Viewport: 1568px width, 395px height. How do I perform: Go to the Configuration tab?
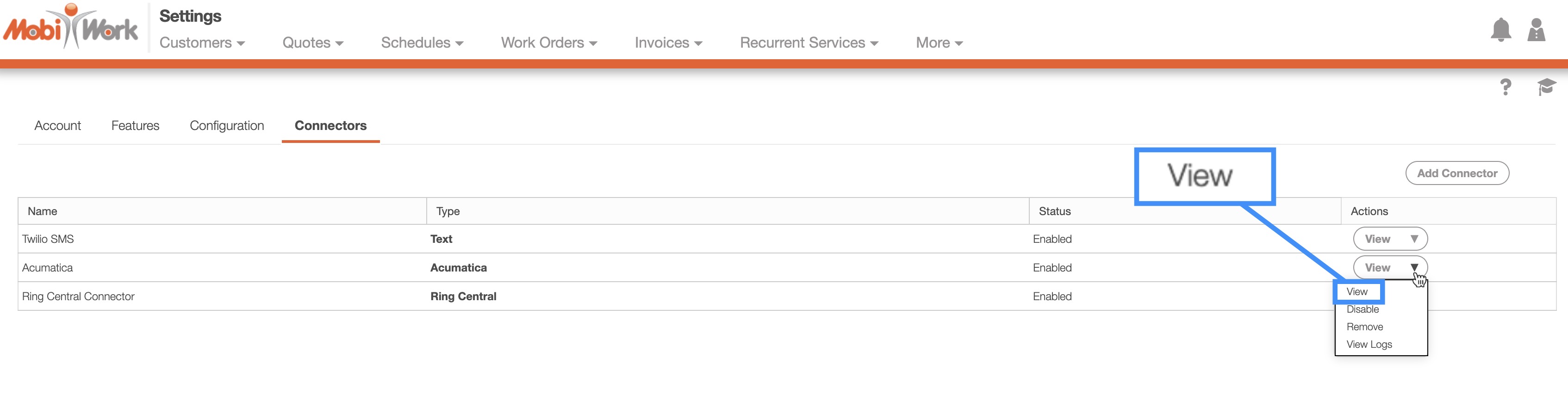(226, 125)
